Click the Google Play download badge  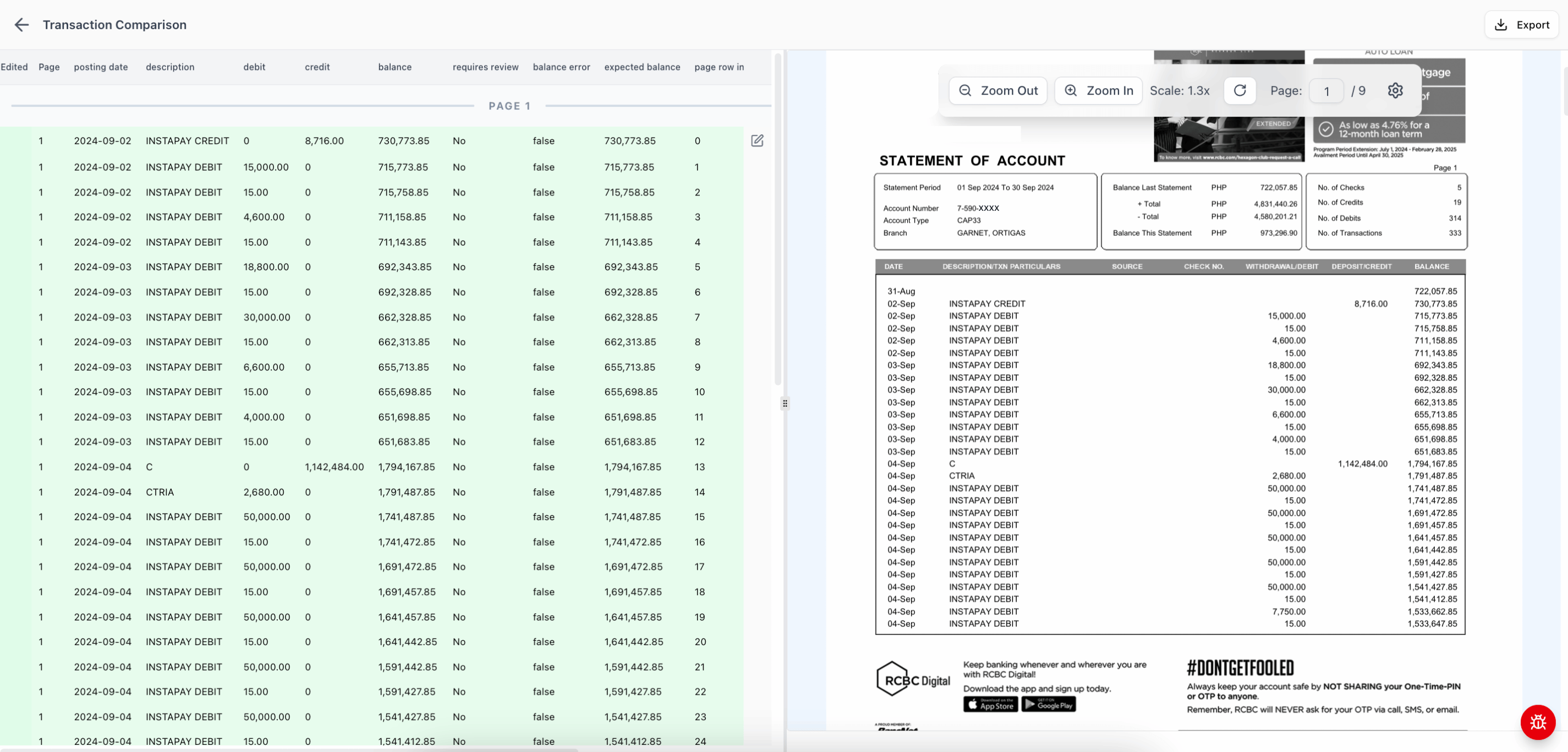[x=1048, y=705]
